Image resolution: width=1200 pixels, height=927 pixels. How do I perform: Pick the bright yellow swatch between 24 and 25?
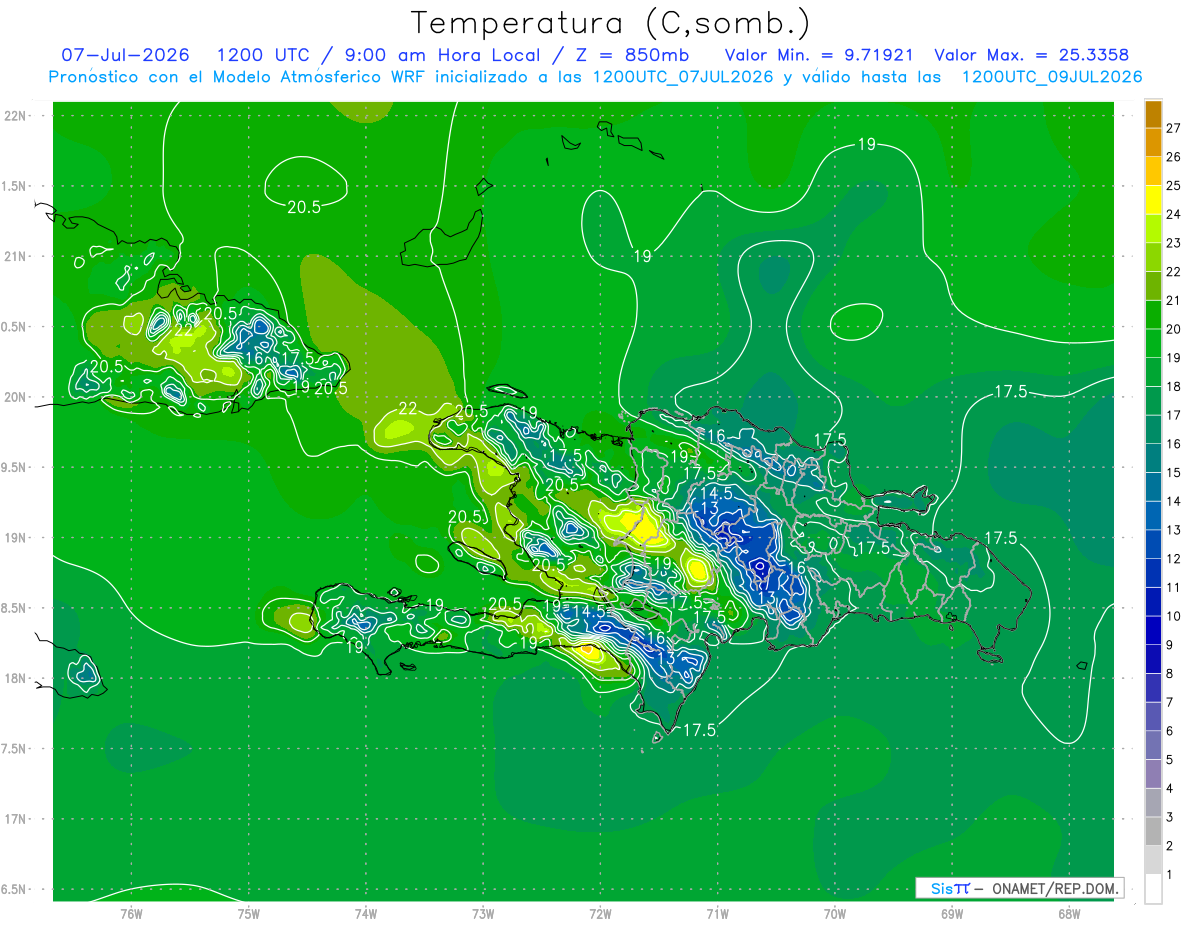point(1153,200)
